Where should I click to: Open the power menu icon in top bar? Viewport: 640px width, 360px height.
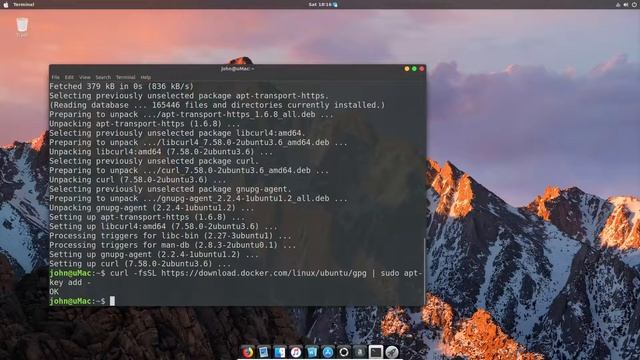pyautogui.click(x=634, y=4)
